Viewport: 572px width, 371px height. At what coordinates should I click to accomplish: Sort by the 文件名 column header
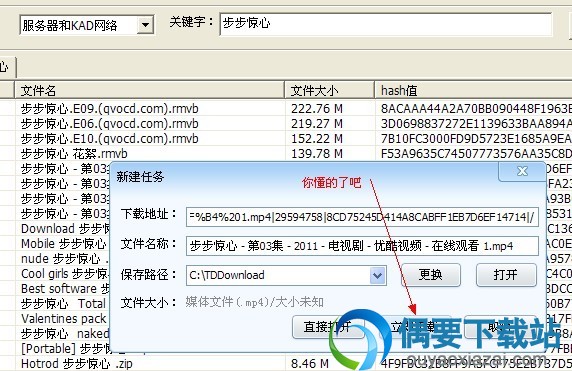click(150, 90)
